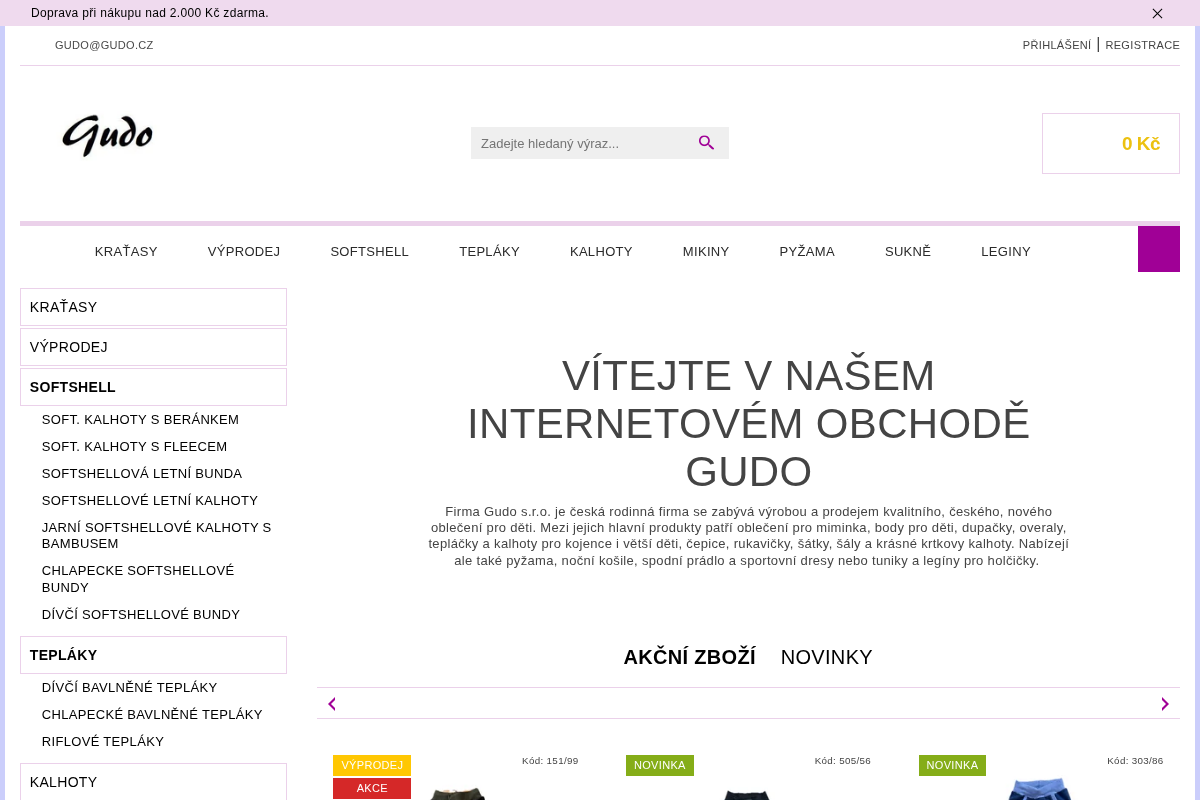Click the NOVINKA badge on product 303/86
The height and width of the screenshot is (800, 1200).
point(952,765)
